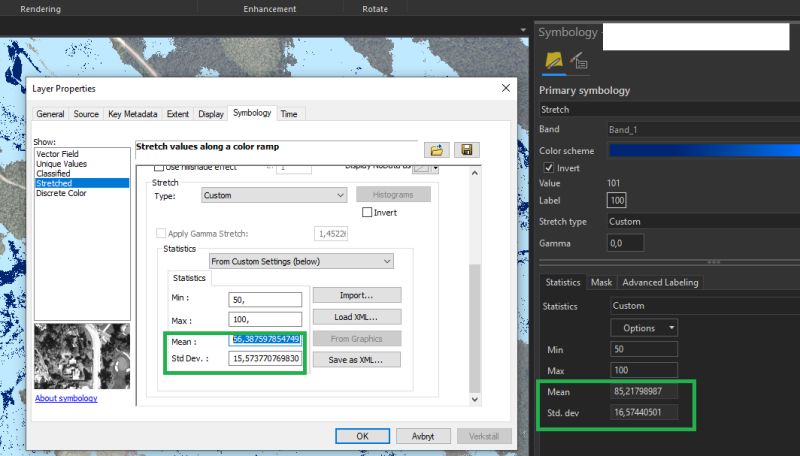The height and width of the screenshot is (456, 800).
Task: Open the Advanced Labeling tab
Action: point(660,282)
